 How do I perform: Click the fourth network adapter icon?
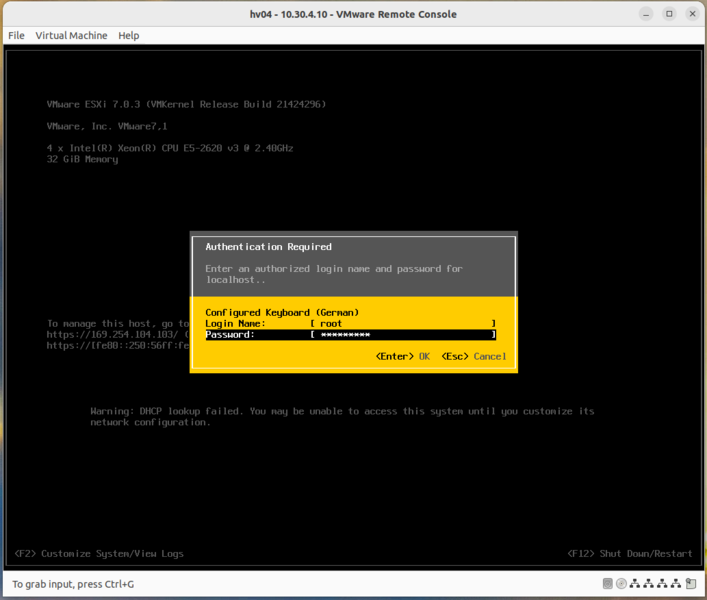point(677,584)
